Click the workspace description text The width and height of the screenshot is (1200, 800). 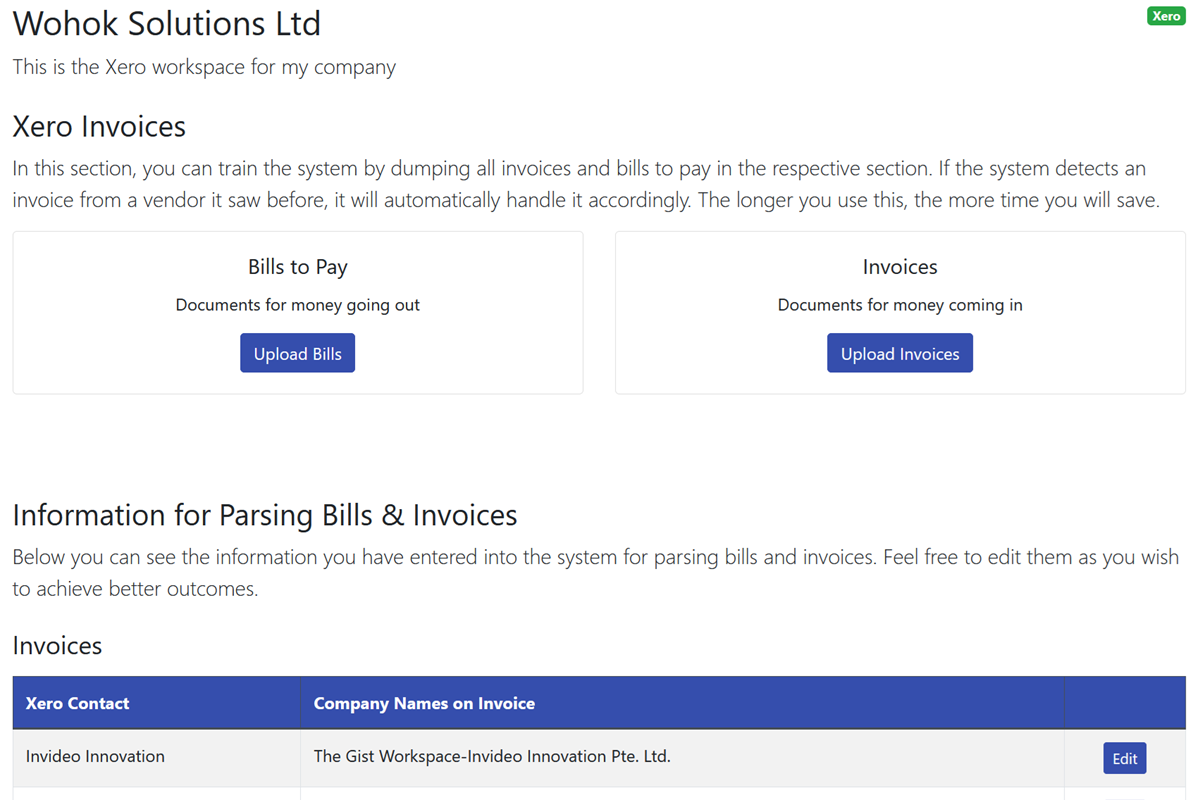[x=204, y=67]
